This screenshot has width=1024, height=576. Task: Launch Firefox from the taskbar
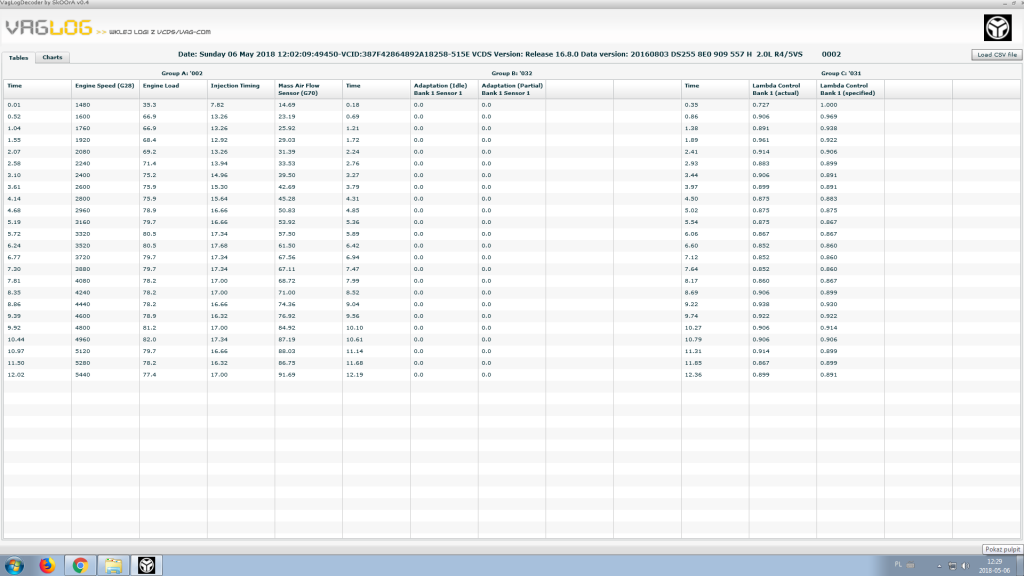[47, 566]
